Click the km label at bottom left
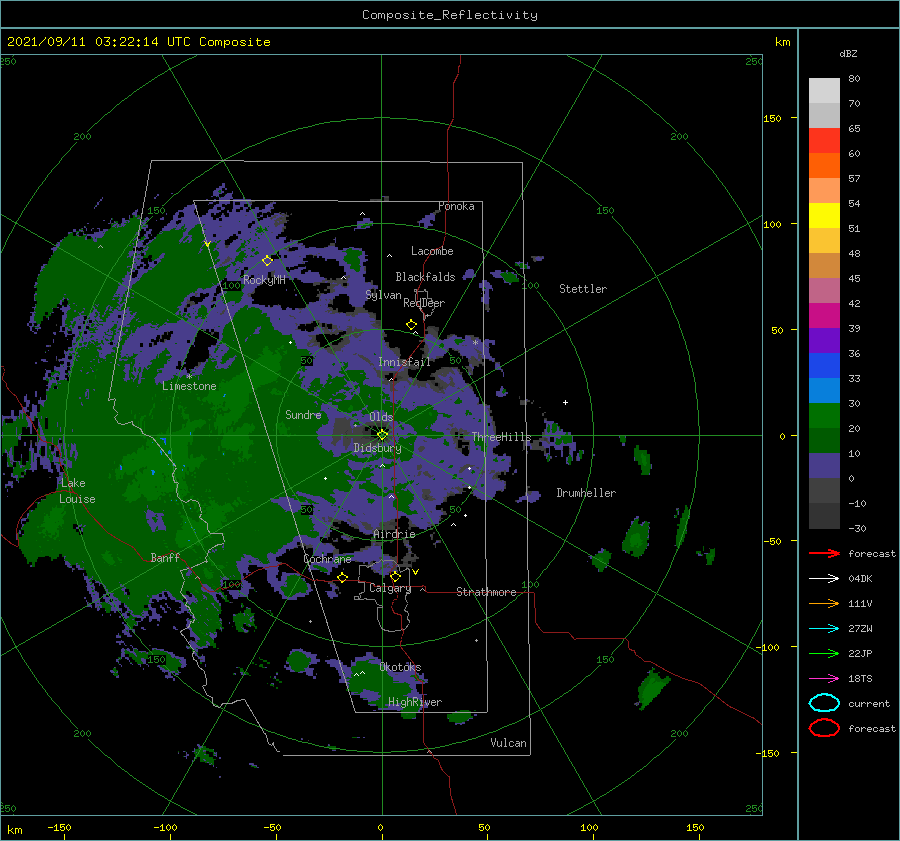Image resolution: width=900 pixels, height=841 pixels. 15,830
